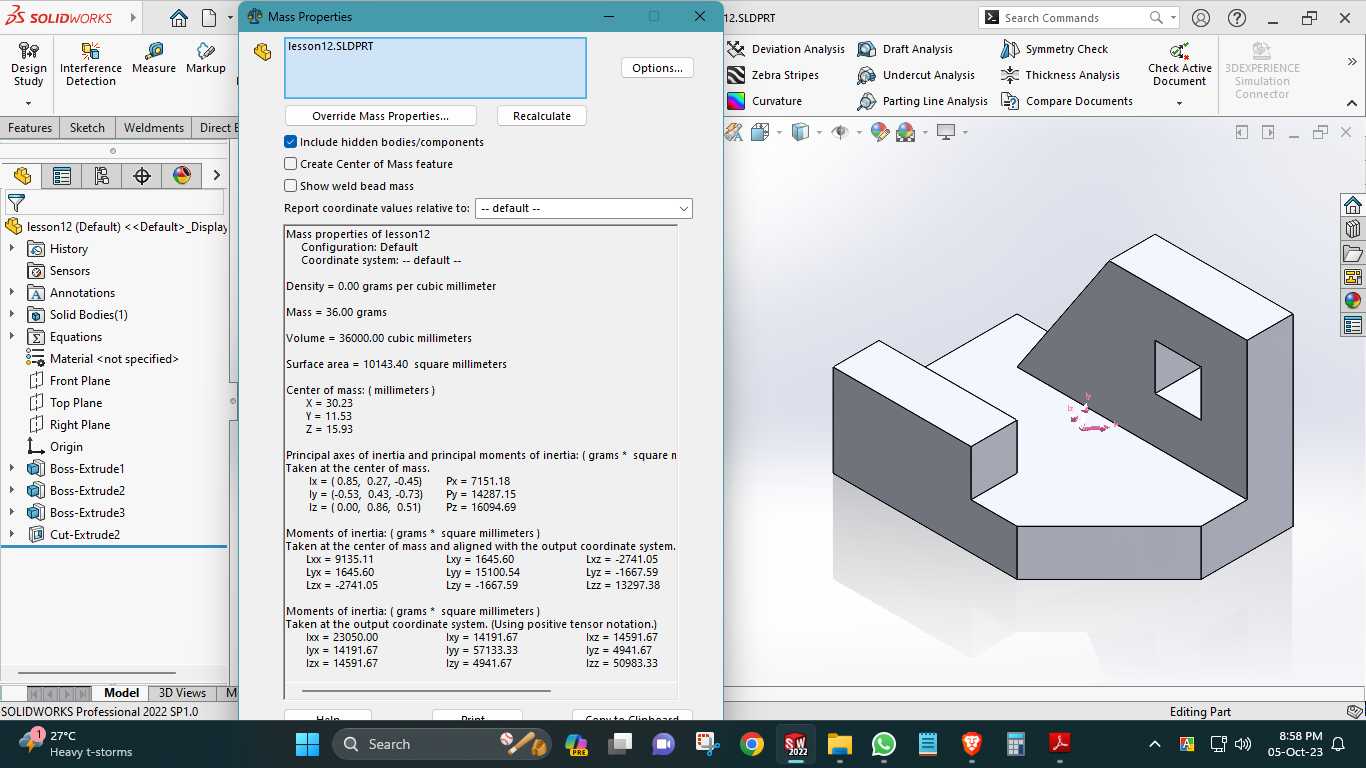Select the Origin in feature tree
Image resolution: width=1366 pixels, height=768 pixels.
coord(66,447)
